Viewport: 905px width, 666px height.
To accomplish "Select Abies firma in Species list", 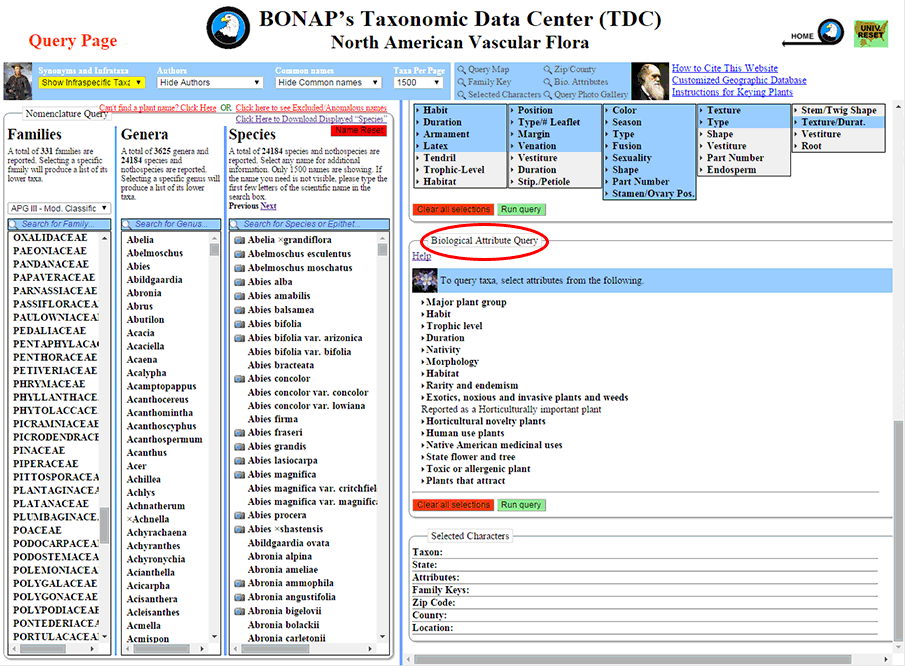I will pos(273,420).
